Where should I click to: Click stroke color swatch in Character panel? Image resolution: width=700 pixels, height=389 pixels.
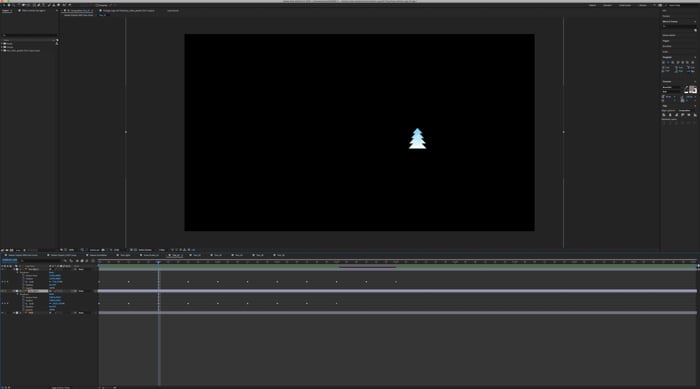pyautogui.click(x=695, y=92)
